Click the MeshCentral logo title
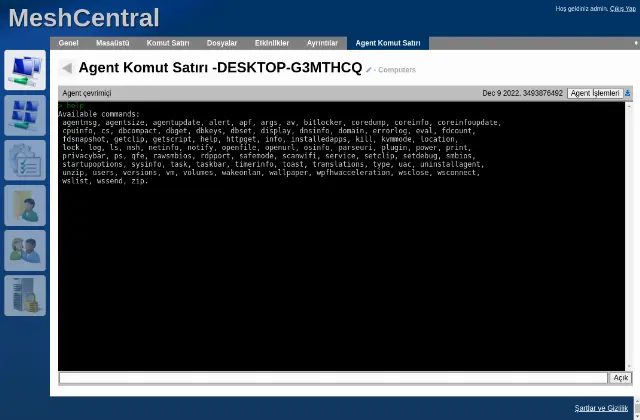Screen dimensions: 640x420 click(84, 18)
